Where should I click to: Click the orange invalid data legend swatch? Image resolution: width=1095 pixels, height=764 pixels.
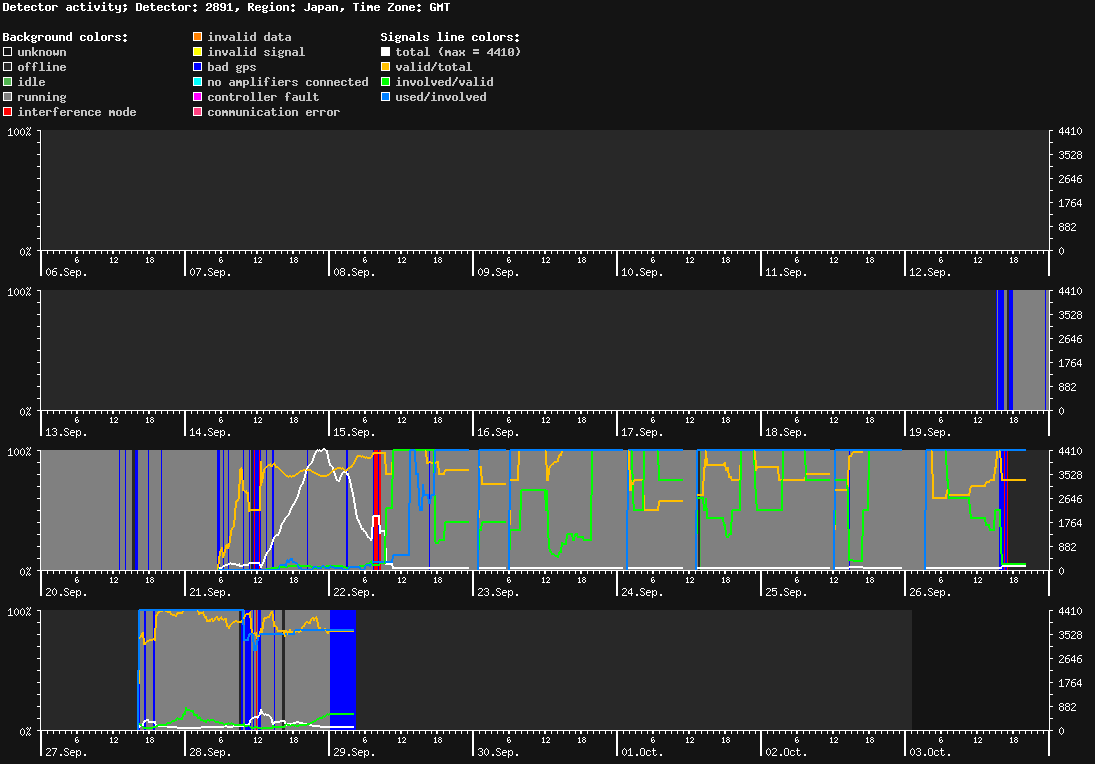[x=198, y=37]
